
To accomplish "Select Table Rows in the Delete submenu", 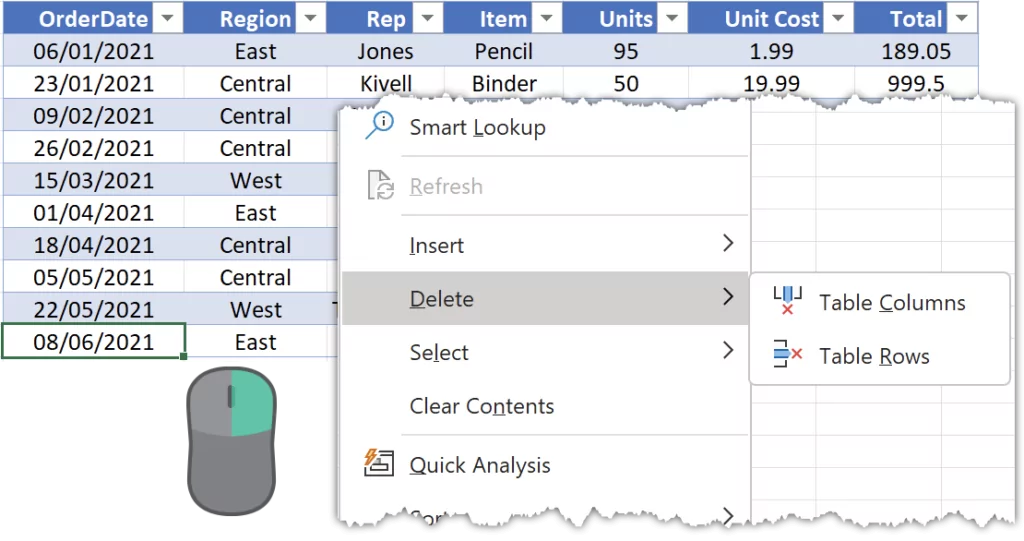I will [x=874, y=356].
